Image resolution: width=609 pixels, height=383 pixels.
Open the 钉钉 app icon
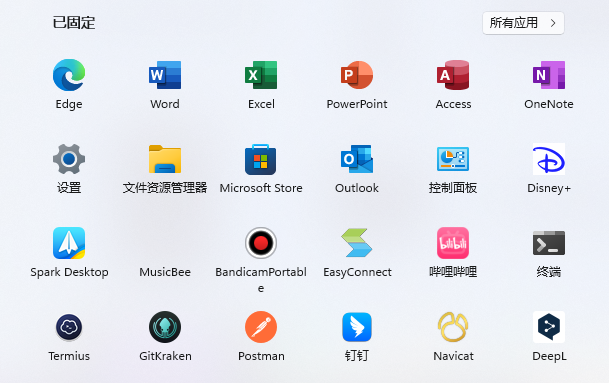(x=357, y=327)
